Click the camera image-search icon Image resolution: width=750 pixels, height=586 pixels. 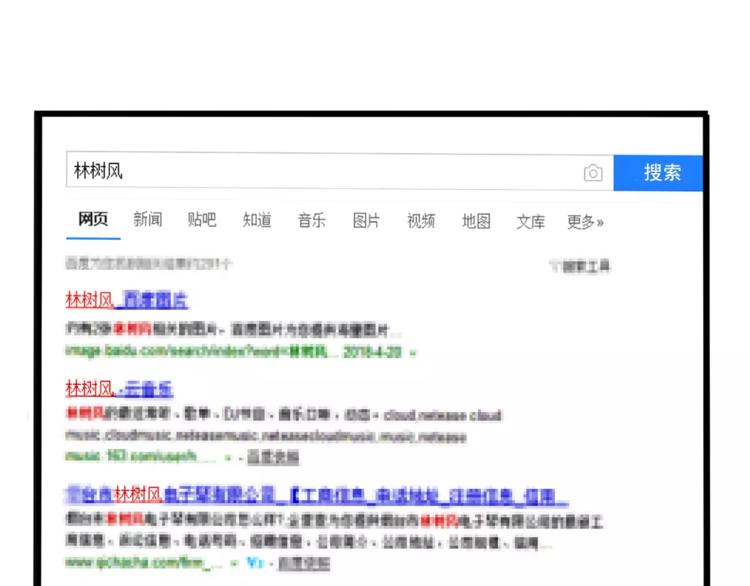point(593,173)
